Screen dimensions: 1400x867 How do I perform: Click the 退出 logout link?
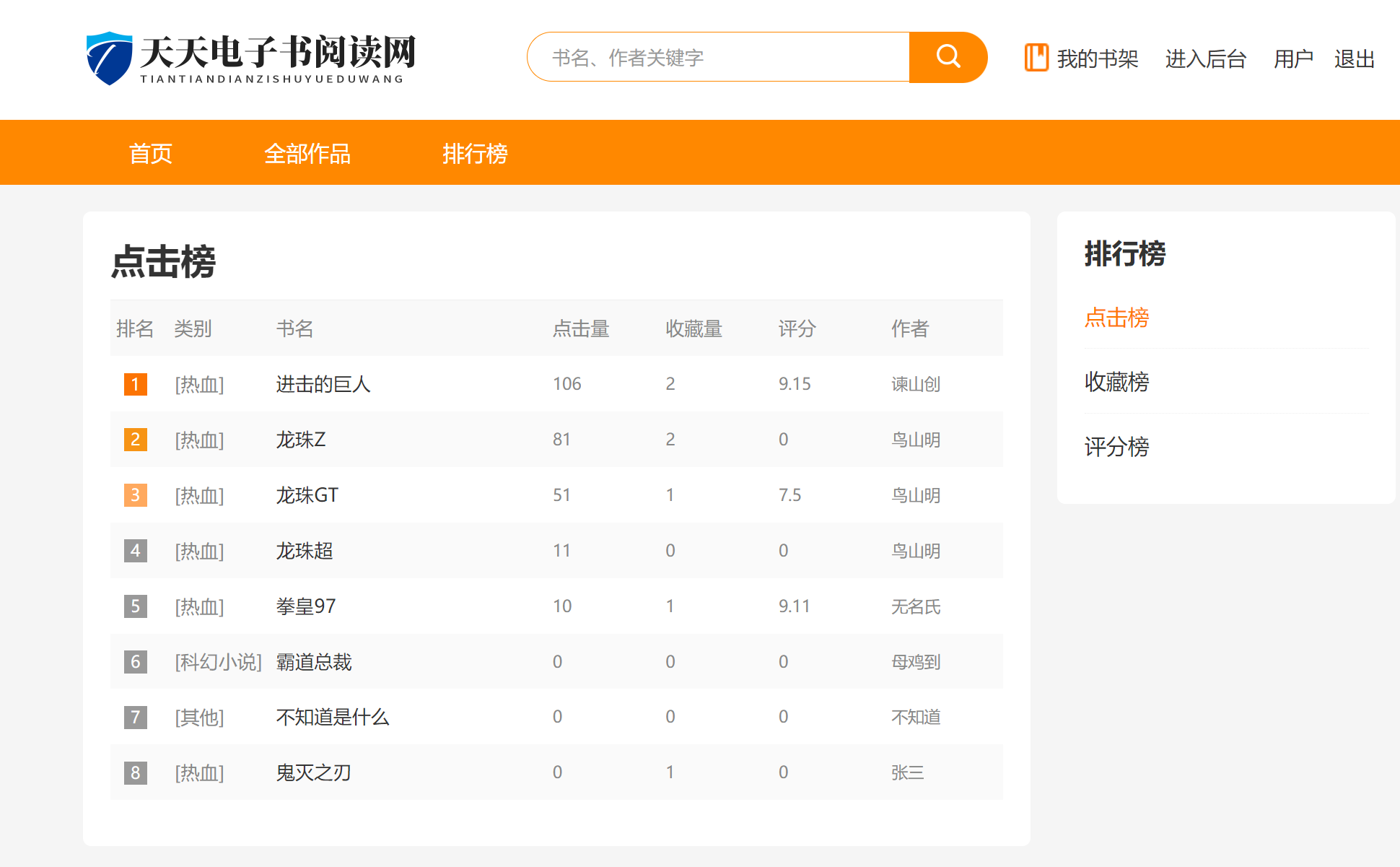tap(1354, 58)
